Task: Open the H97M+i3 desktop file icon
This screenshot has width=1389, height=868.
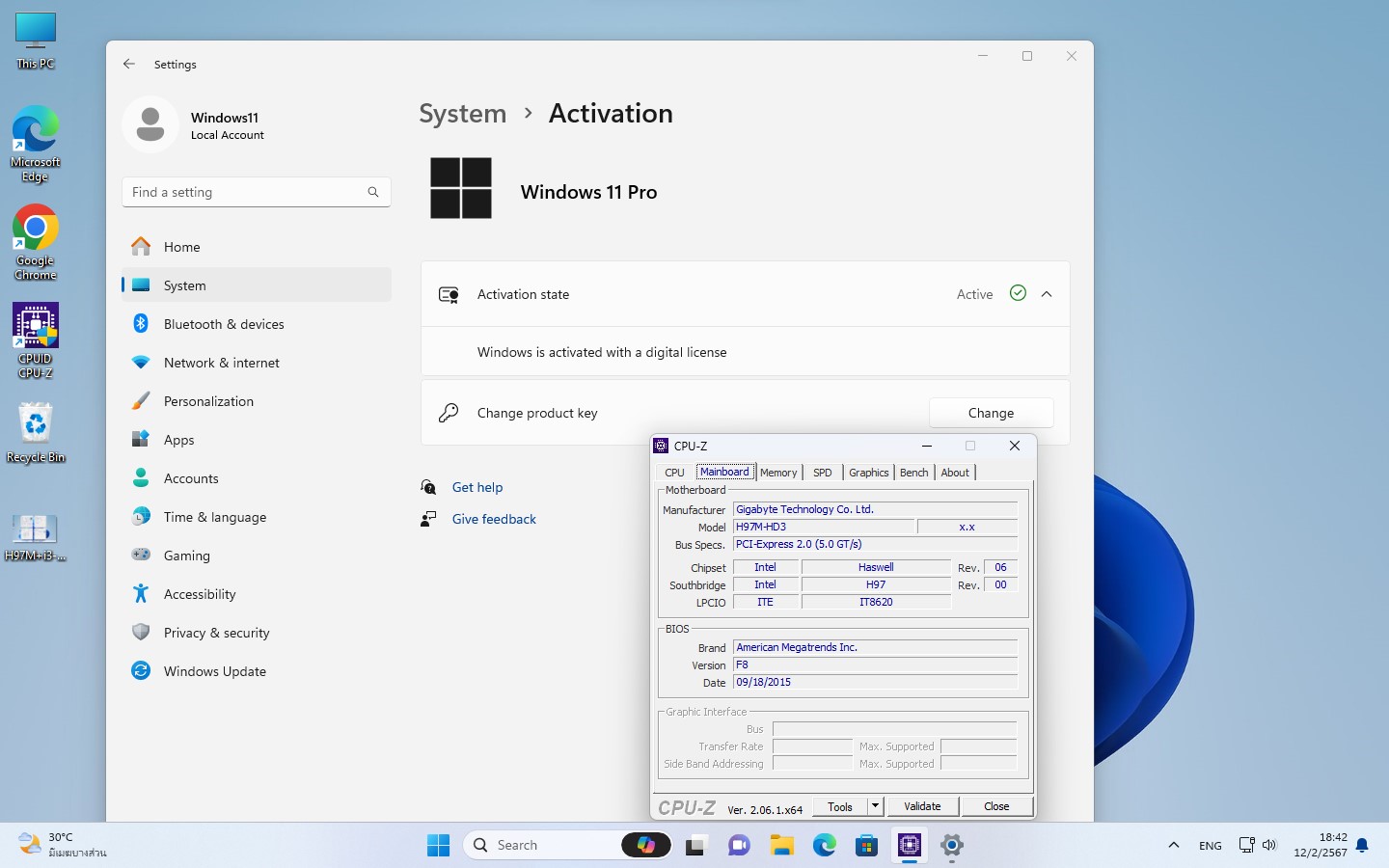Action: pyautogui.click(x=36, y=537)
